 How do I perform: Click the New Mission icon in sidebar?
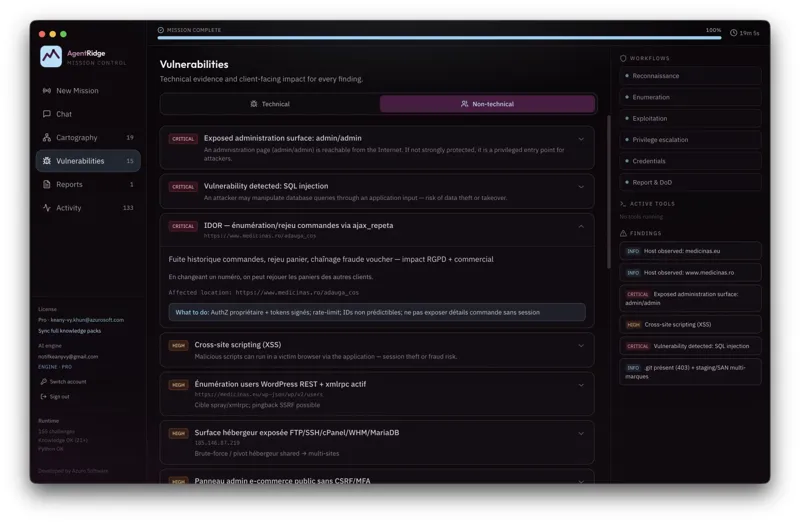pos(46,90)
